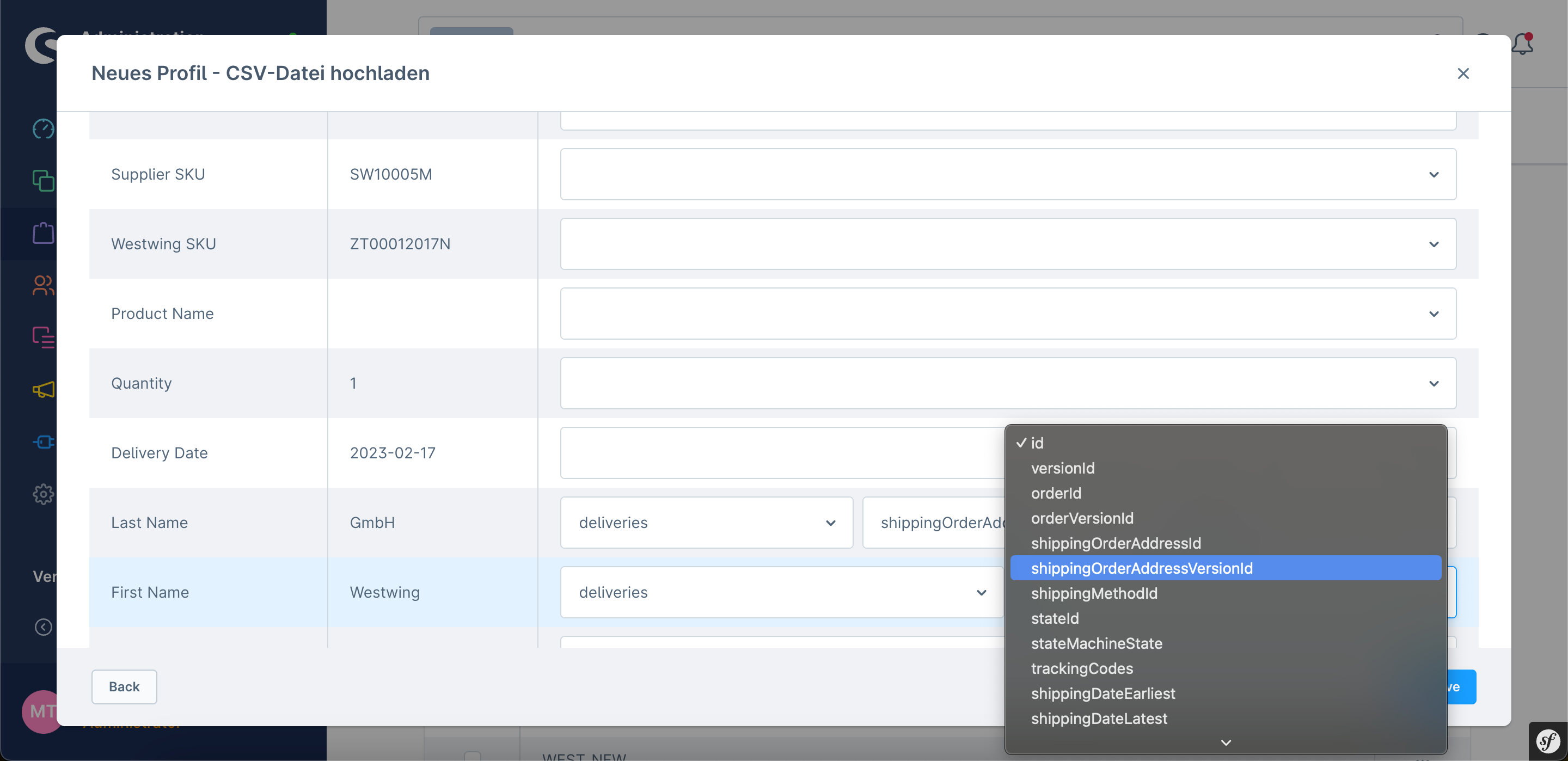Open the marketing megaphone icon
1568x761 pixels.
pos(43,390)
